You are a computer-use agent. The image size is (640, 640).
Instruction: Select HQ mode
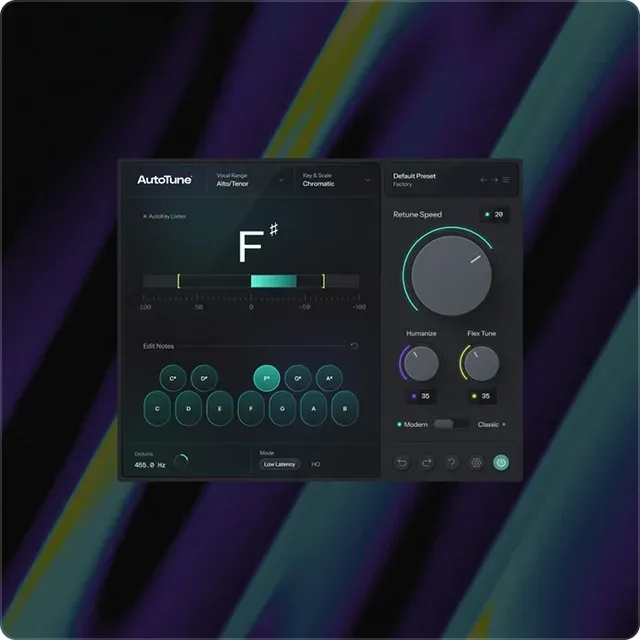316,464
